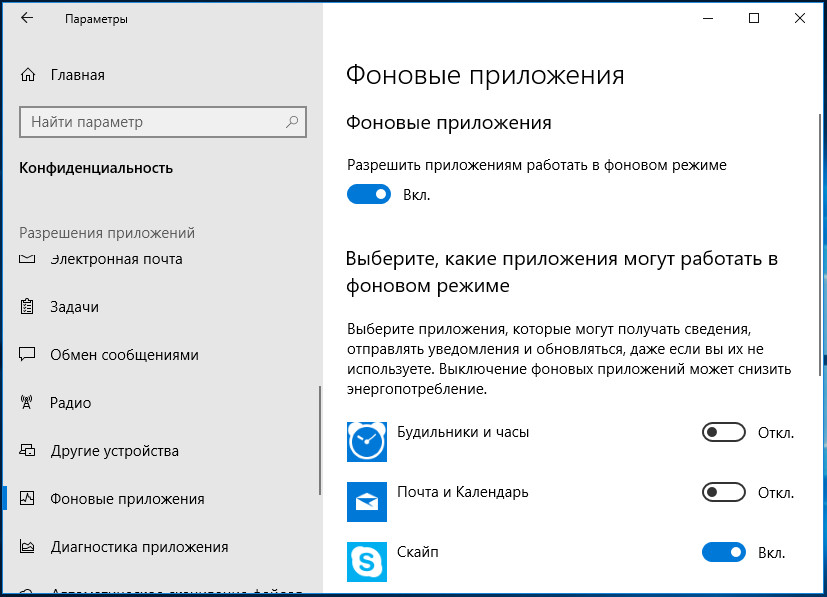Click the main content scrollbar
Viewport: 827px width, 597px height.
point(820,245)
